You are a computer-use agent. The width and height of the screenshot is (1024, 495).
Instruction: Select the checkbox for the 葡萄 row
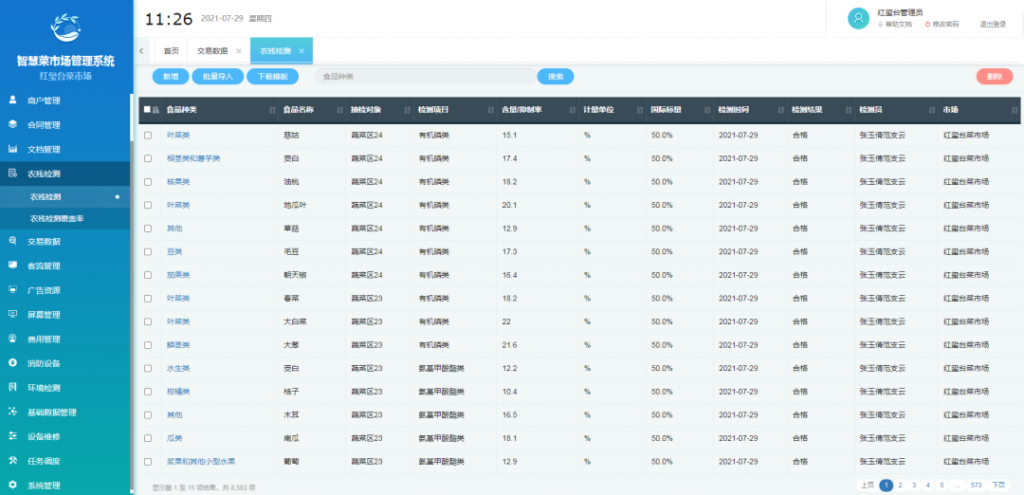point(147,461)
